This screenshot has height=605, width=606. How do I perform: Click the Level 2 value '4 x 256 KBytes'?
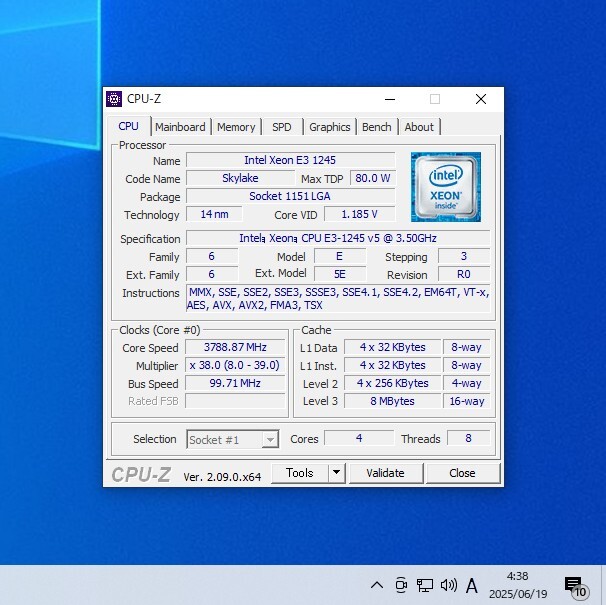pos(393,383)
